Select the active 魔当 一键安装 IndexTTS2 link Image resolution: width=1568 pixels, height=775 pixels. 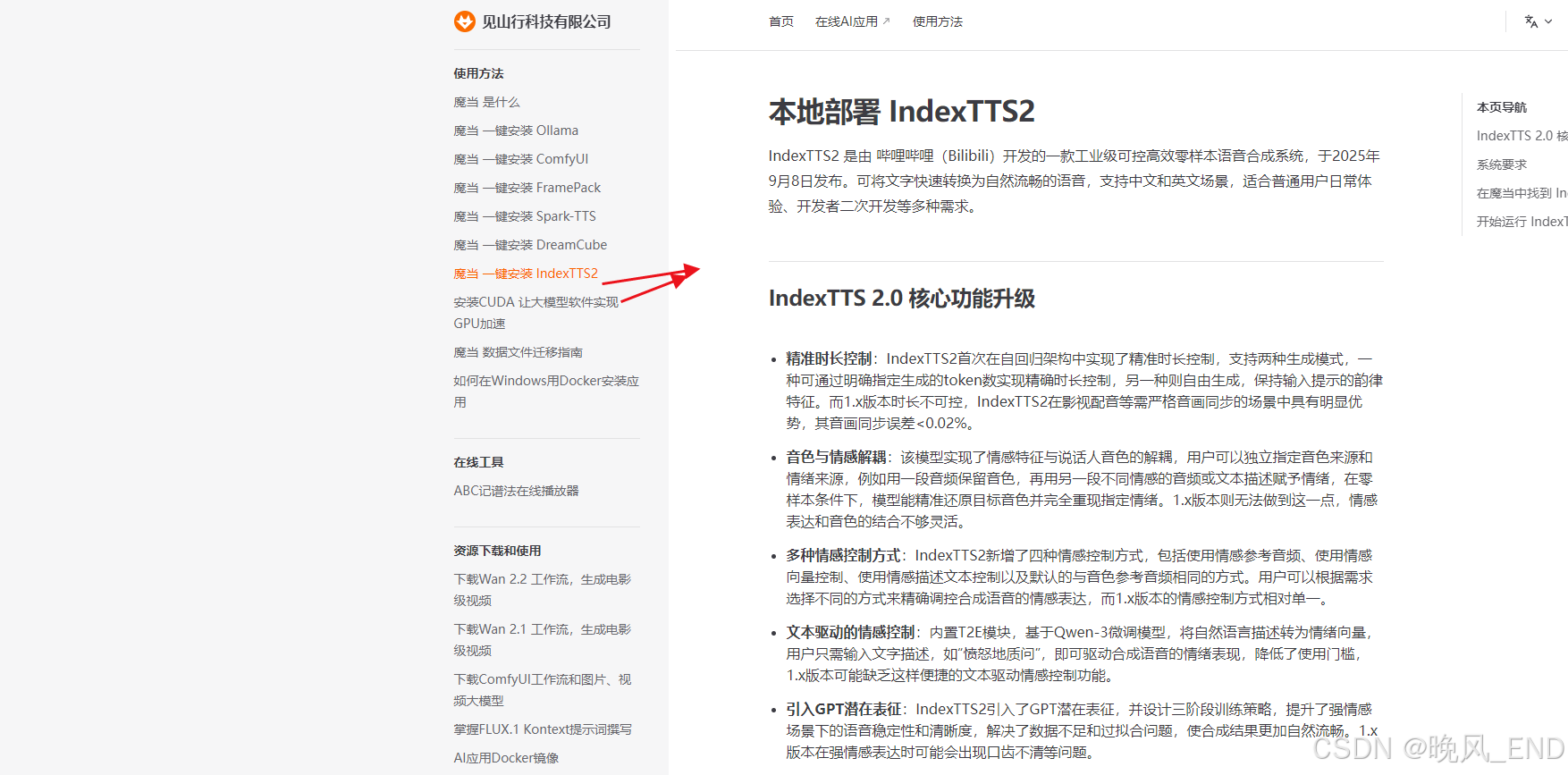point(526,274)
